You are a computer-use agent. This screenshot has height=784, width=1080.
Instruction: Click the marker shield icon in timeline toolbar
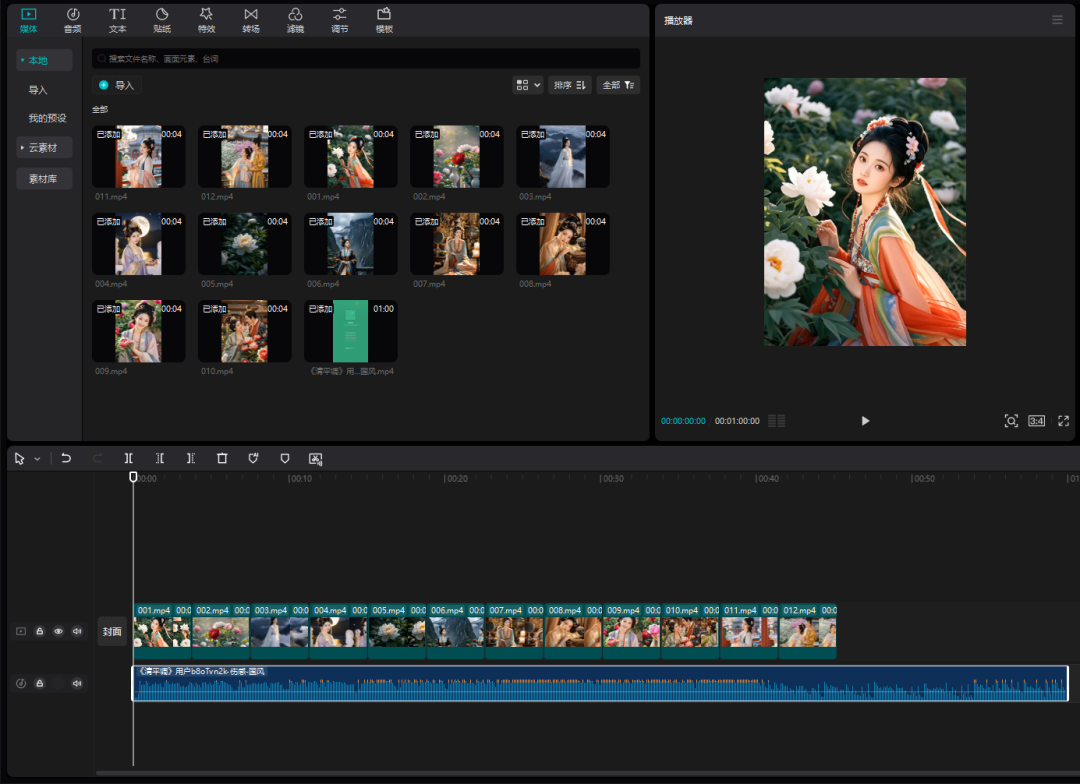coord(285,458)
